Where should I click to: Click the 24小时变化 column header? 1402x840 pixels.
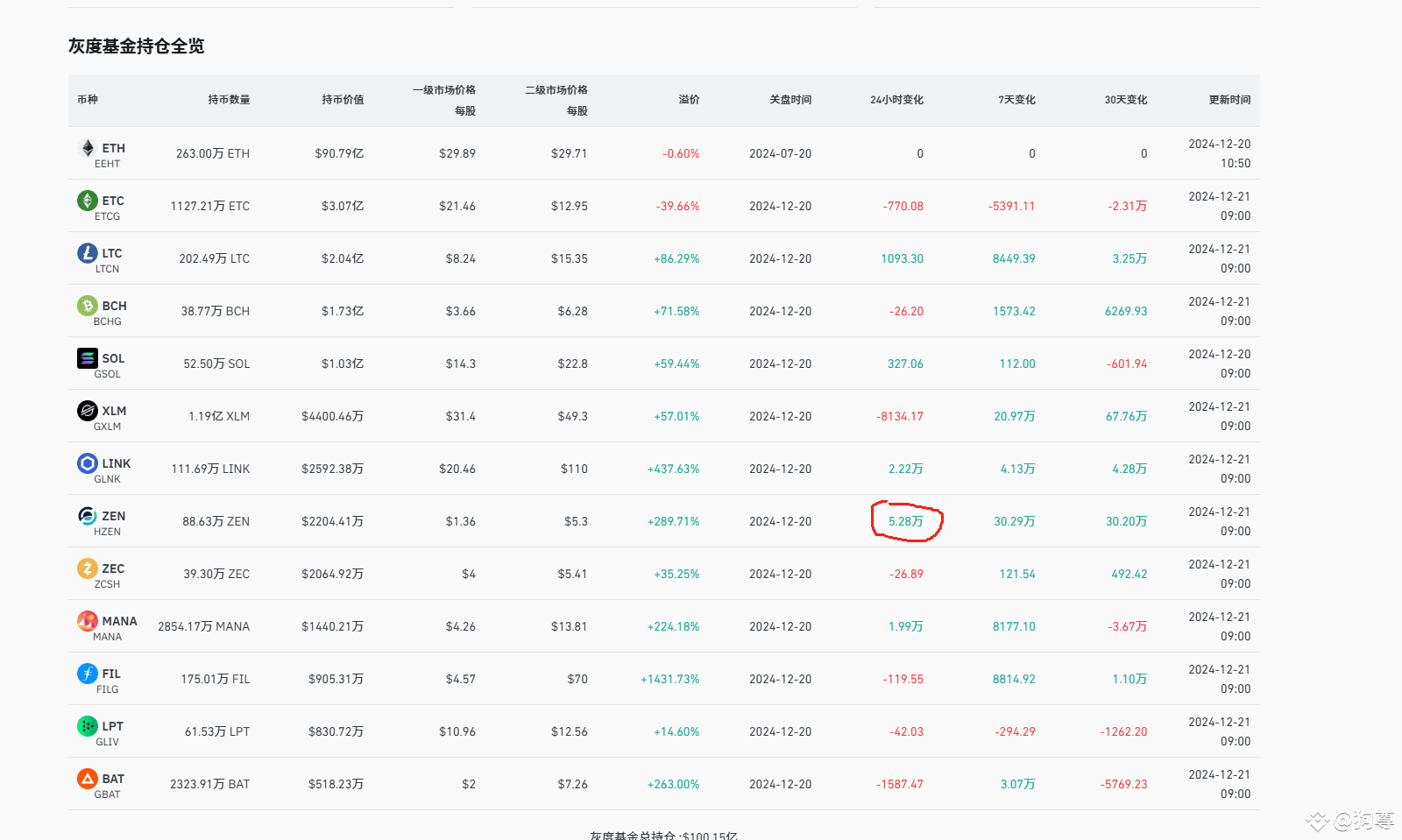click(x=896, y=99)
